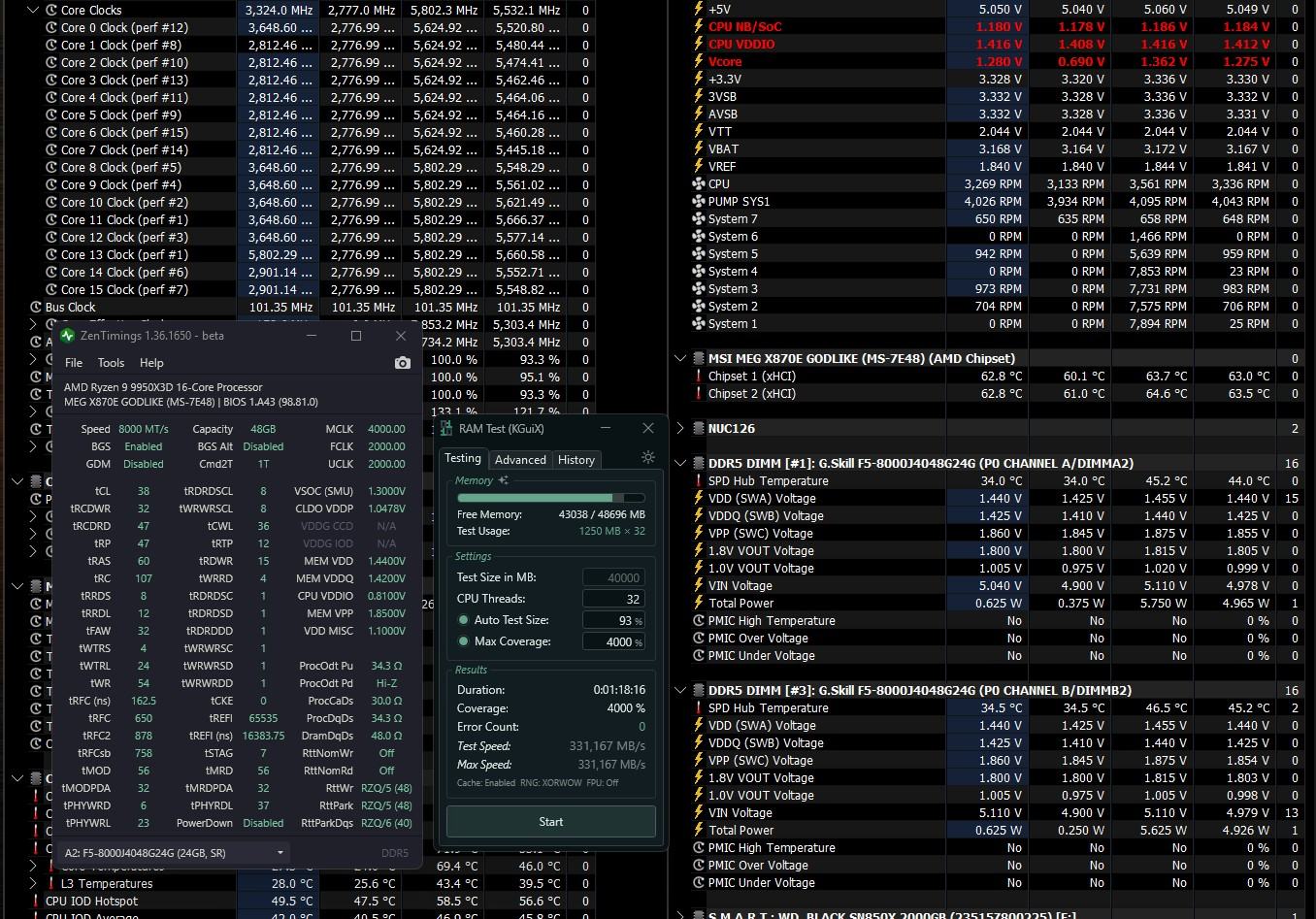Click the Core Clocks group clock icon
The height and width of the screenshot is (919, 1316).
pos(51,11)
